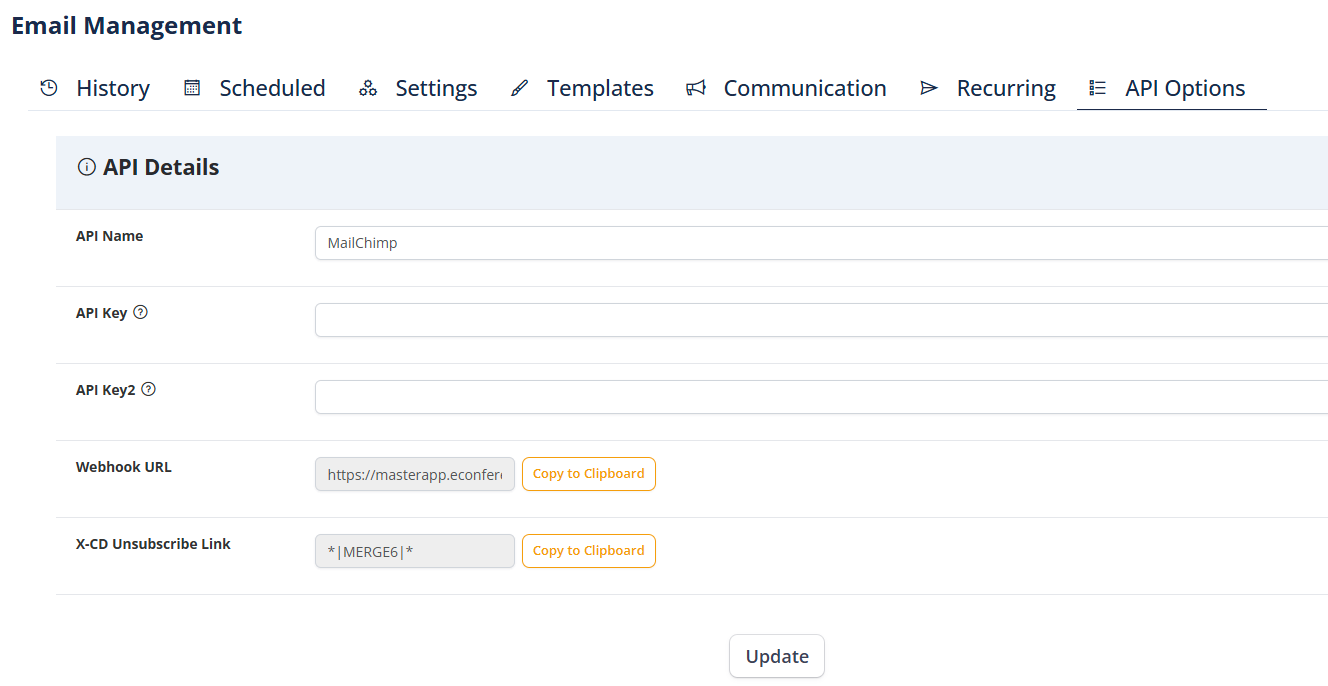Click into the API Key field

pyautogui.click(x=820, y=320)
